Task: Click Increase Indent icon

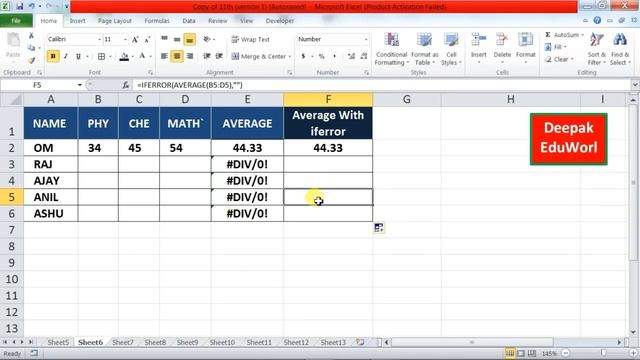Action: [x=219, y=56]
